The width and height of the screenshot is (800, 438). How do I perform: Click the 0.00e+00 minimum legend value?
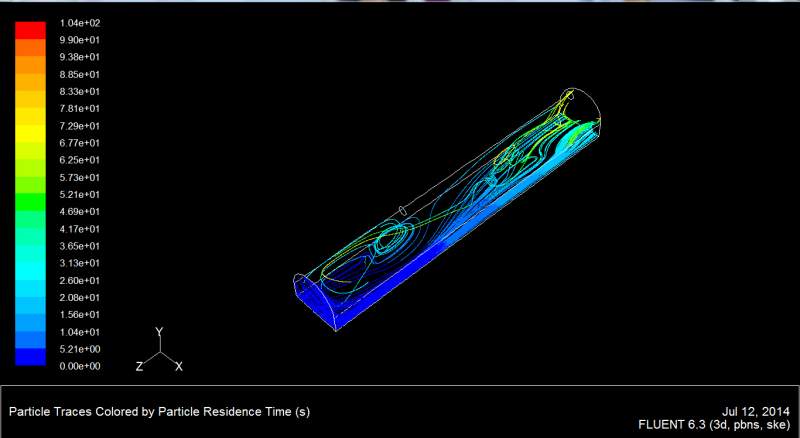tap(80, 367)
